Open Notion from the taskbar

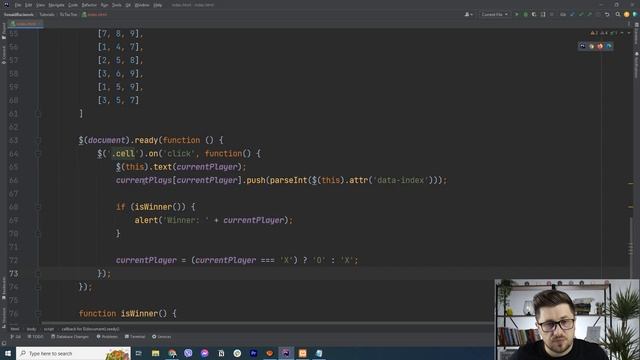[x=221, y=353]
